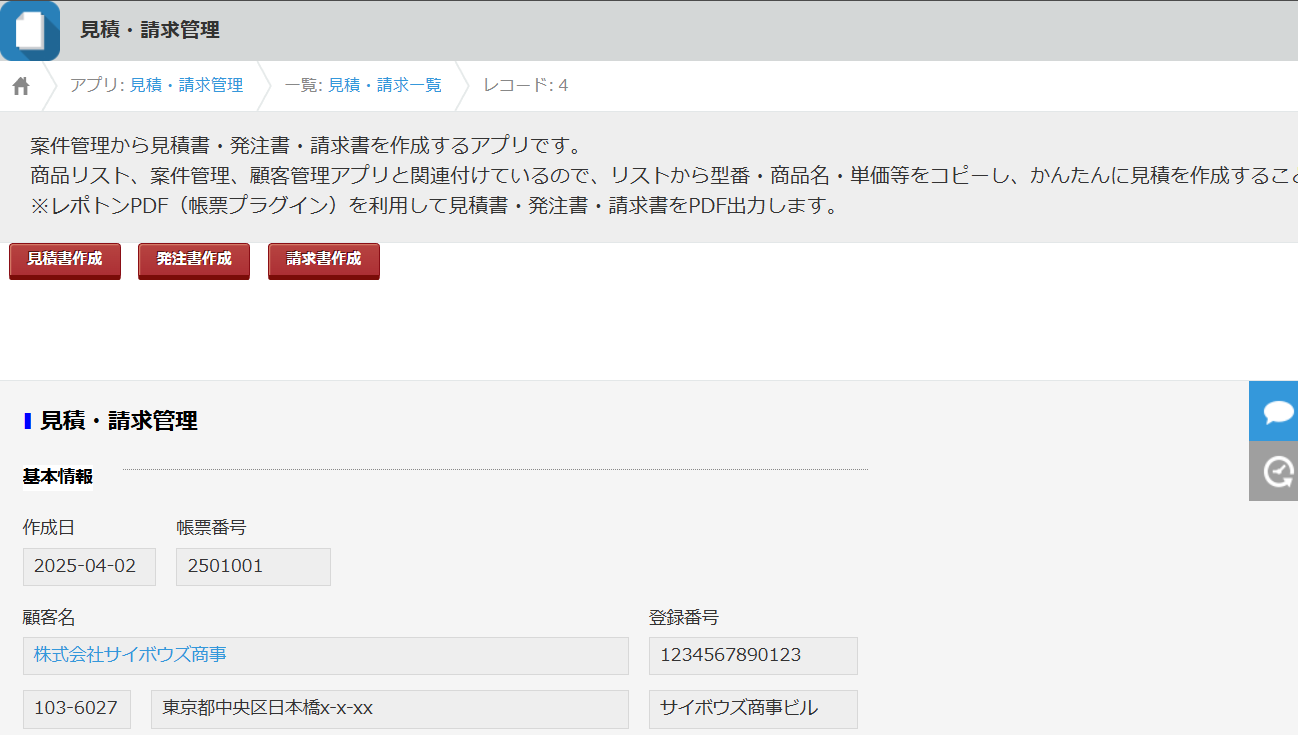Click the address field 東京都中央区日本橋x-x-xx
This screenshot has width=1298, height=735.
point(390,709)
